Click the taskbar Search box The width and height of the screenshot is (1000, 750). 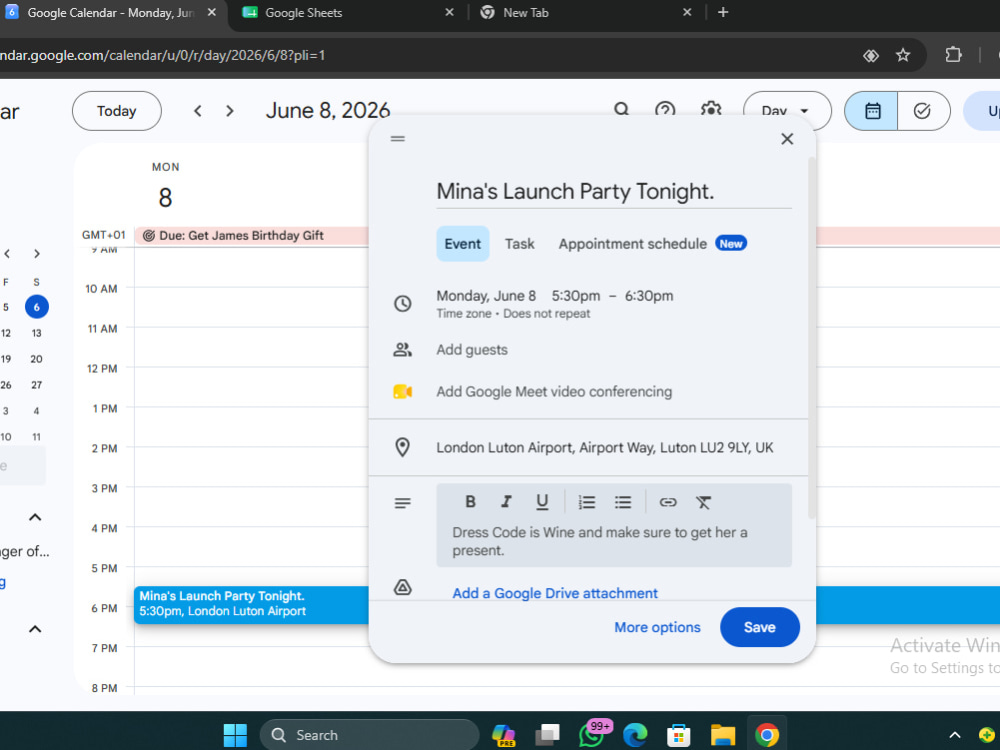coord(369,735)
